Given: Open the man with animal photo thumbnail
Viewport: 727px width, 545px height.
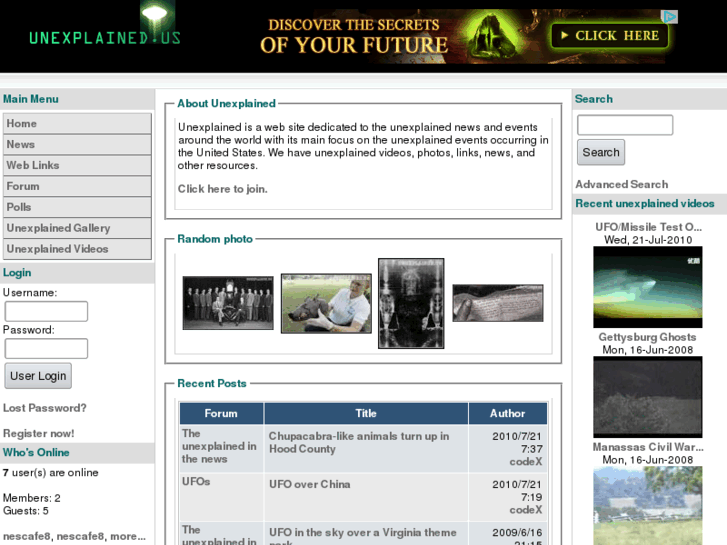Looking at the screenshot, I should point(326,303).
